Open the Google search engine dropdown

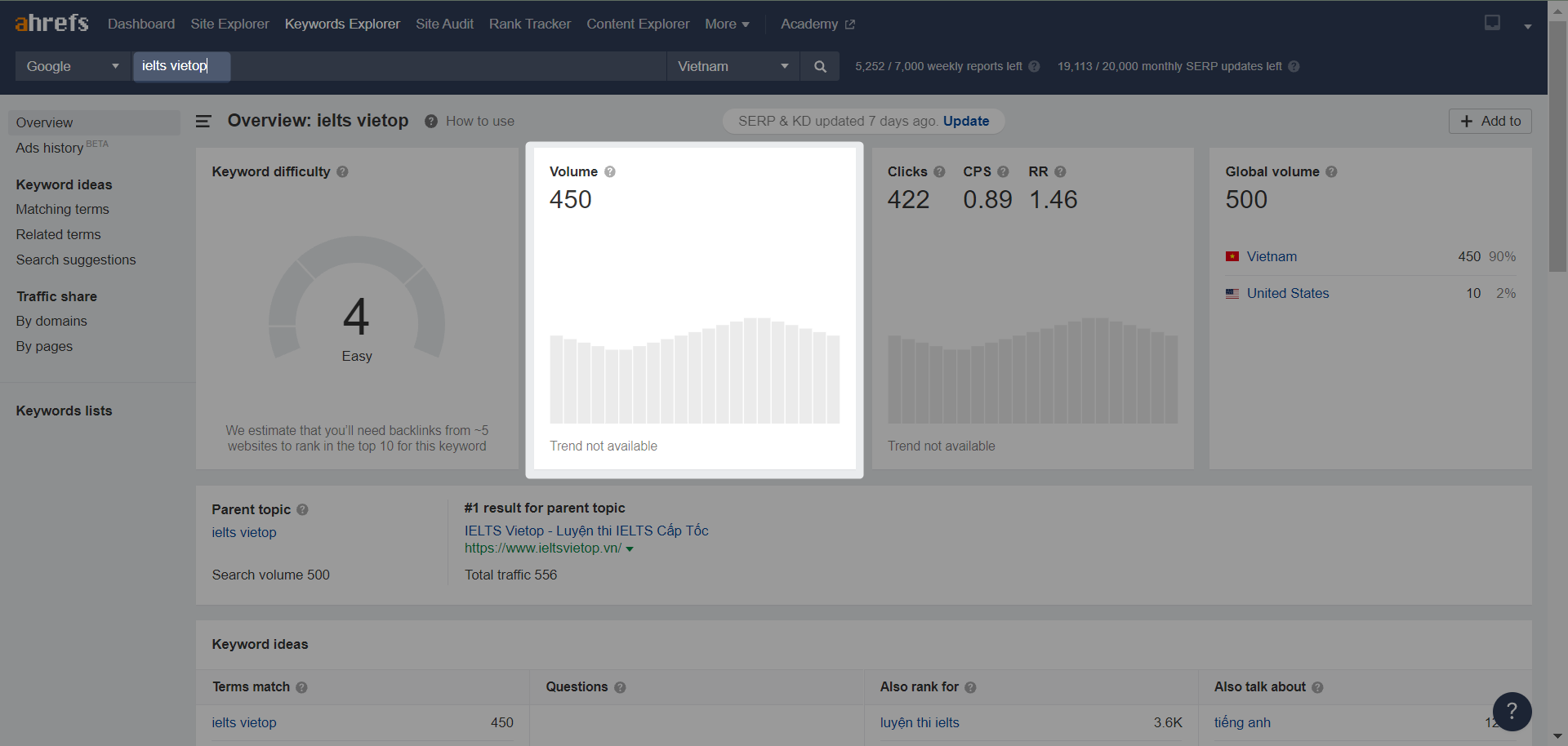tap(72, 66)
